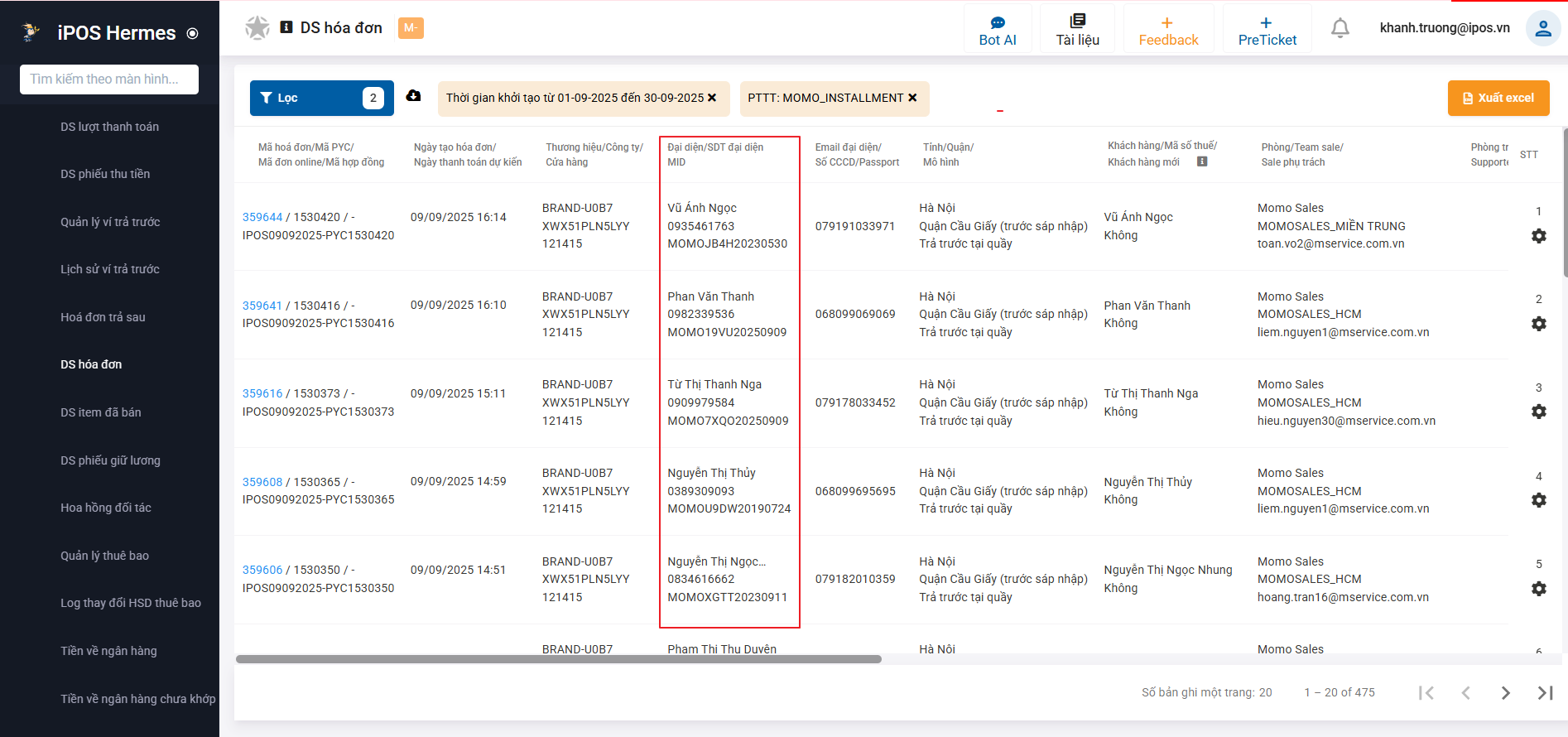Select DS hóa đơn menu item
The height and width of the screenshot is (737, 1568).
pos(91,364)
